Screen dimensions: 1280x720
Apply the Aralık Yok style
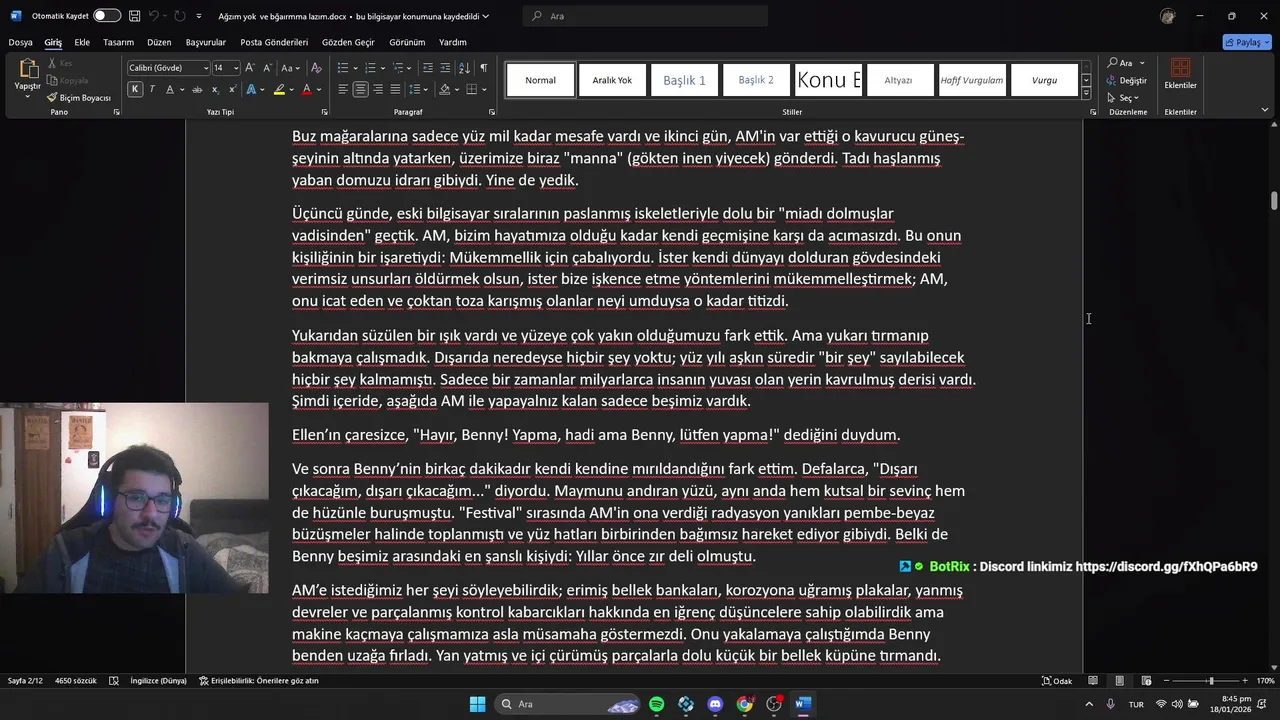tap(612, 80)
